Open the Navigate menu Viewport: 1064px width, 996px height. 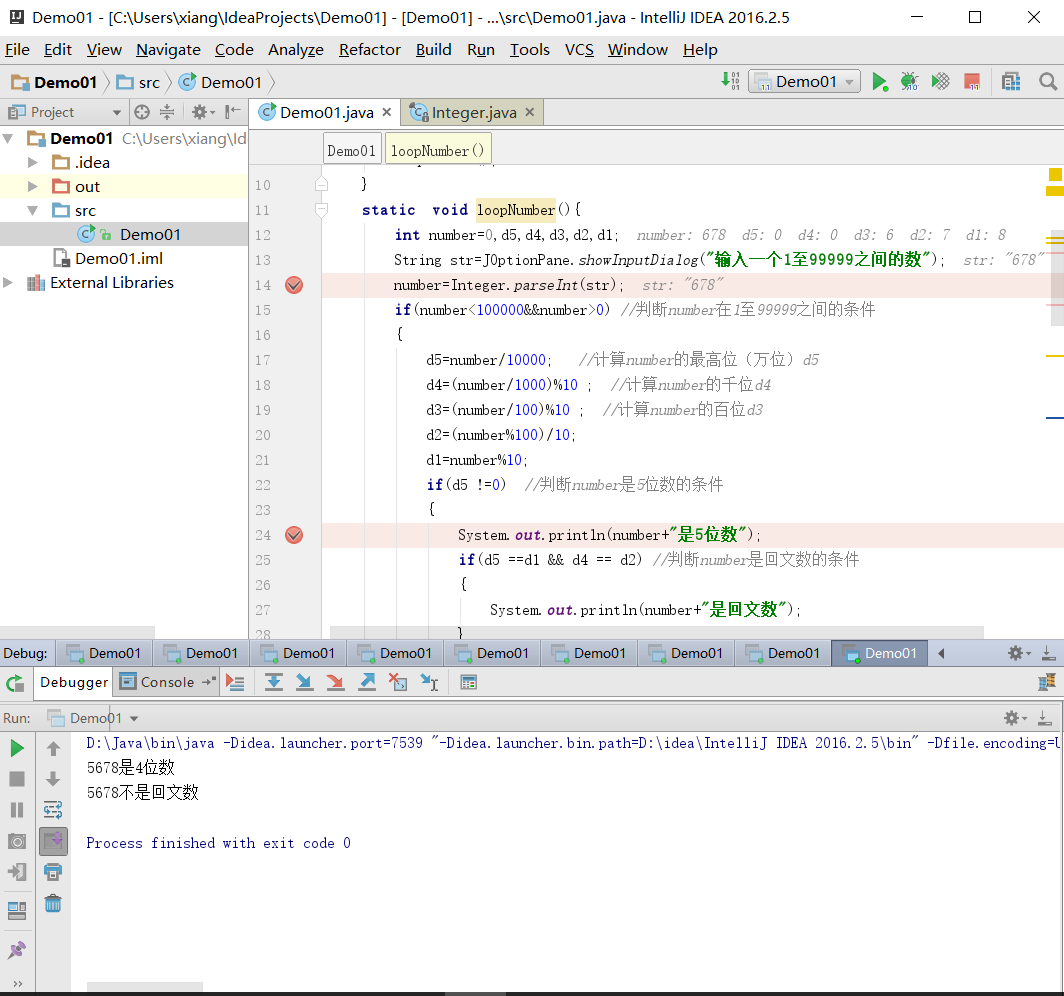point(168,50)
